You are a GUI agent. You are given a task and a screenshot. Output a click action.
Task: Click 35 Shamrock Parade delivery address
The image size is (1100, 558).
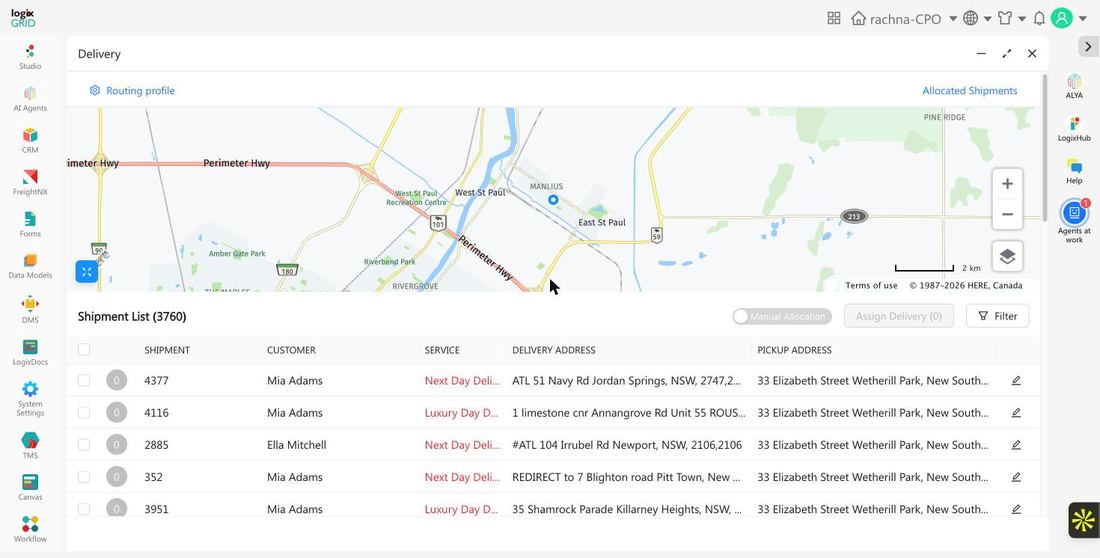click(x=626, y=509)
